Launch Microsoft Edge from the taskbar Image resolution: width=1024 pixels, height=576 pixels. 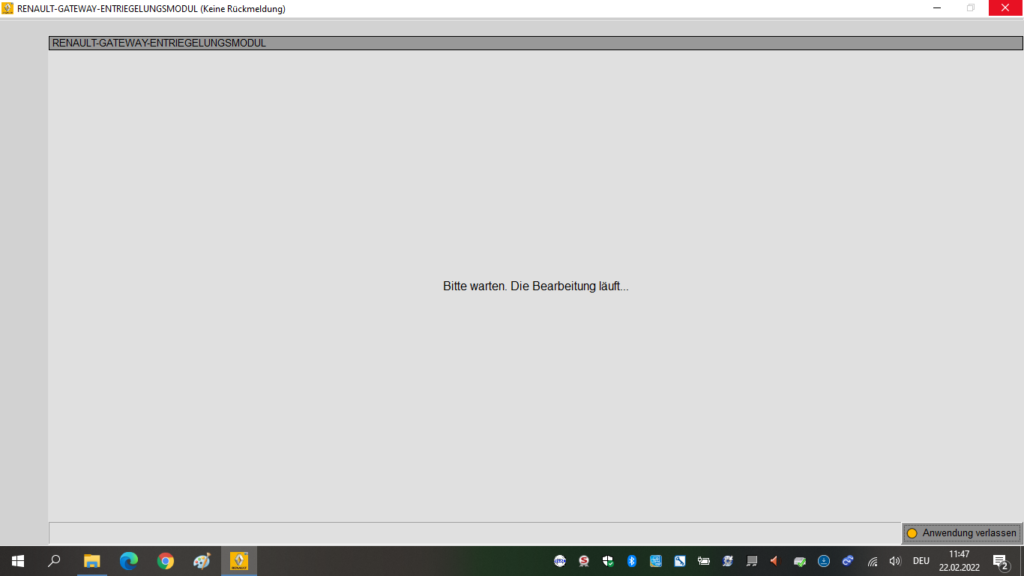pos(129,561)
